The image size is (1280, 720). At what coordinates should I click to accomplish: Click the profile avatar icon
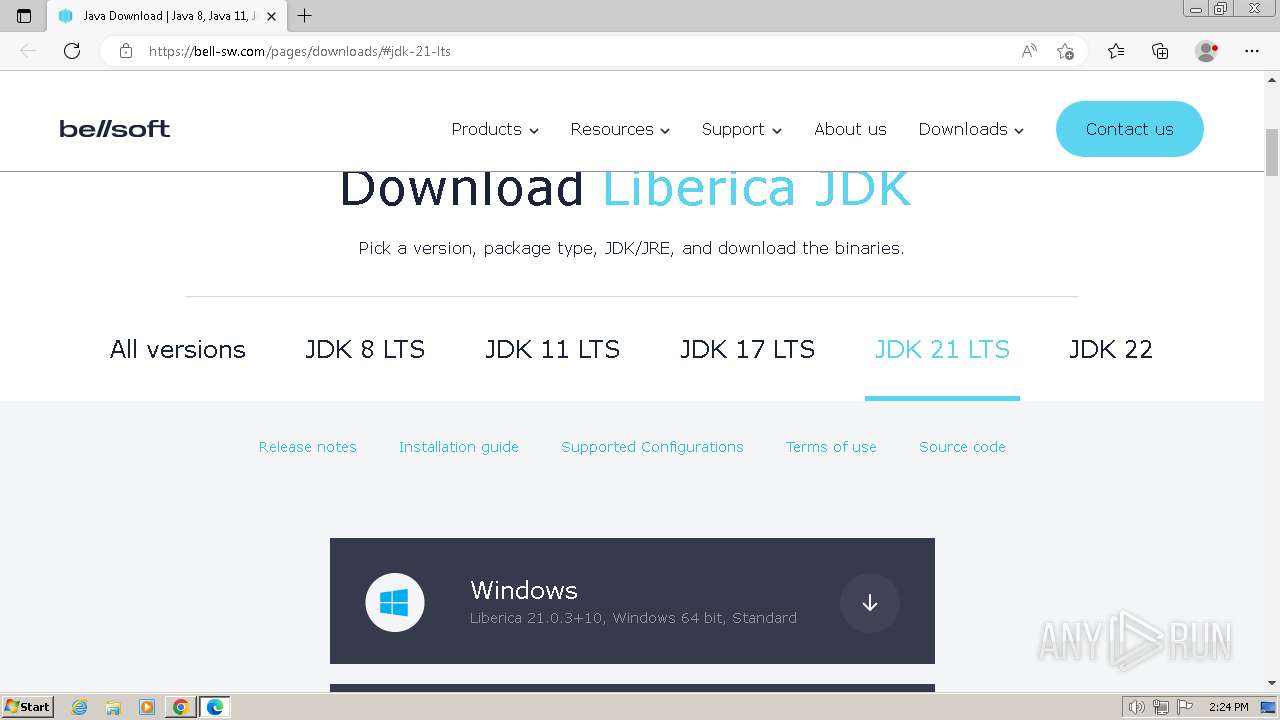1207,51
